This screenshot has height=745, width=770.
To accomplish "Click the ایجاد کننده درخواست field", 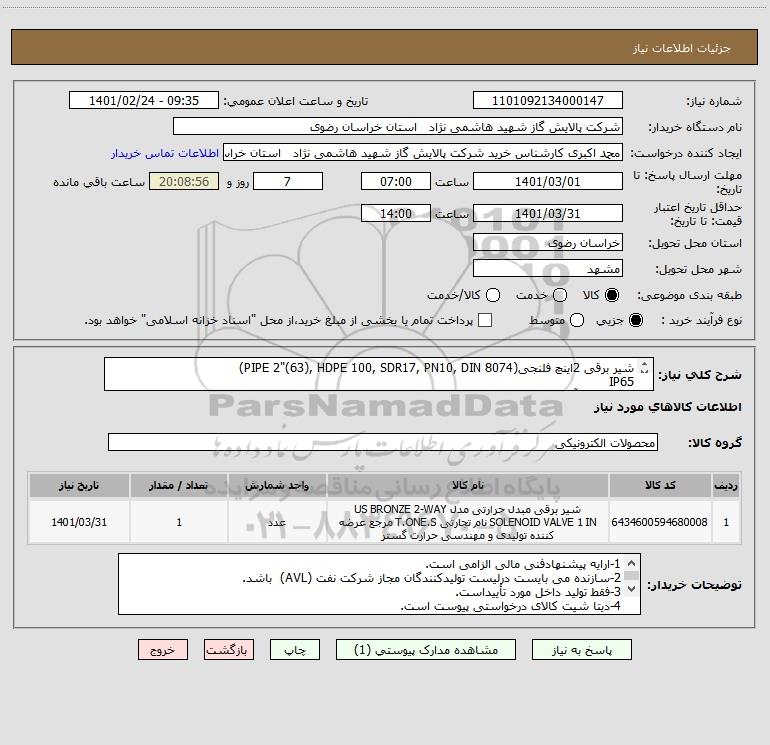I will [423, 153].
